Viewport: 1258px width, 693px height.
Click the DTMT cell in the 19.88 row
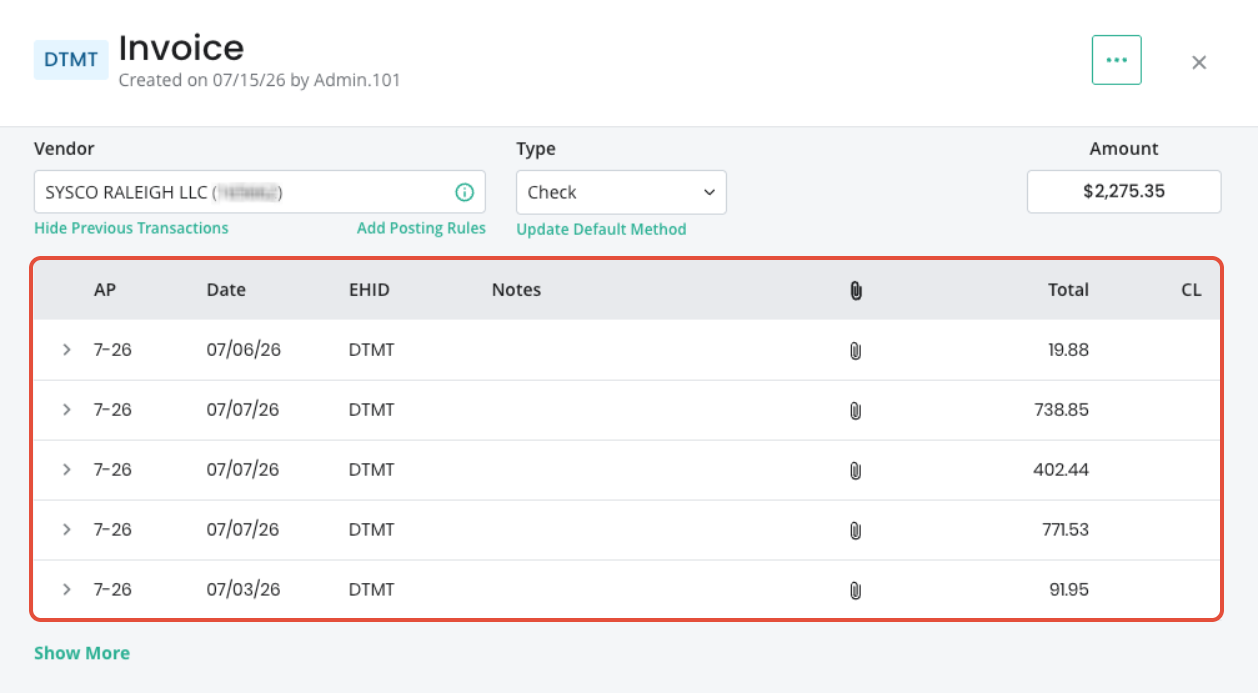(x=371, y=350)
